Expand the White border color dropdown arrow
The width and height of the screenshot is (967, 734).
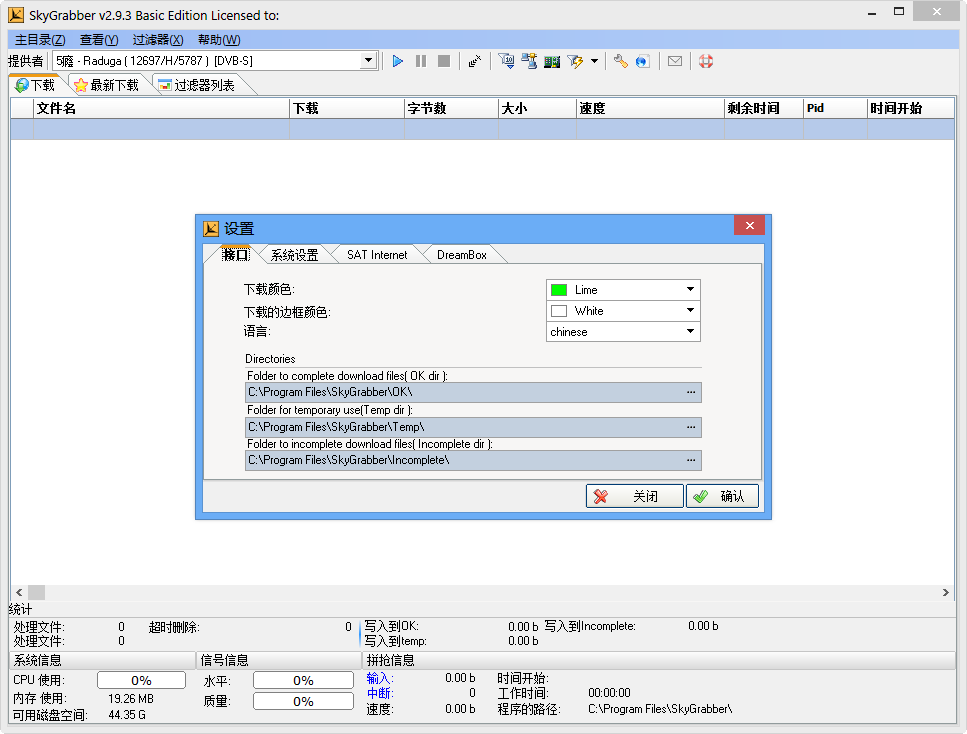(691, 310)
